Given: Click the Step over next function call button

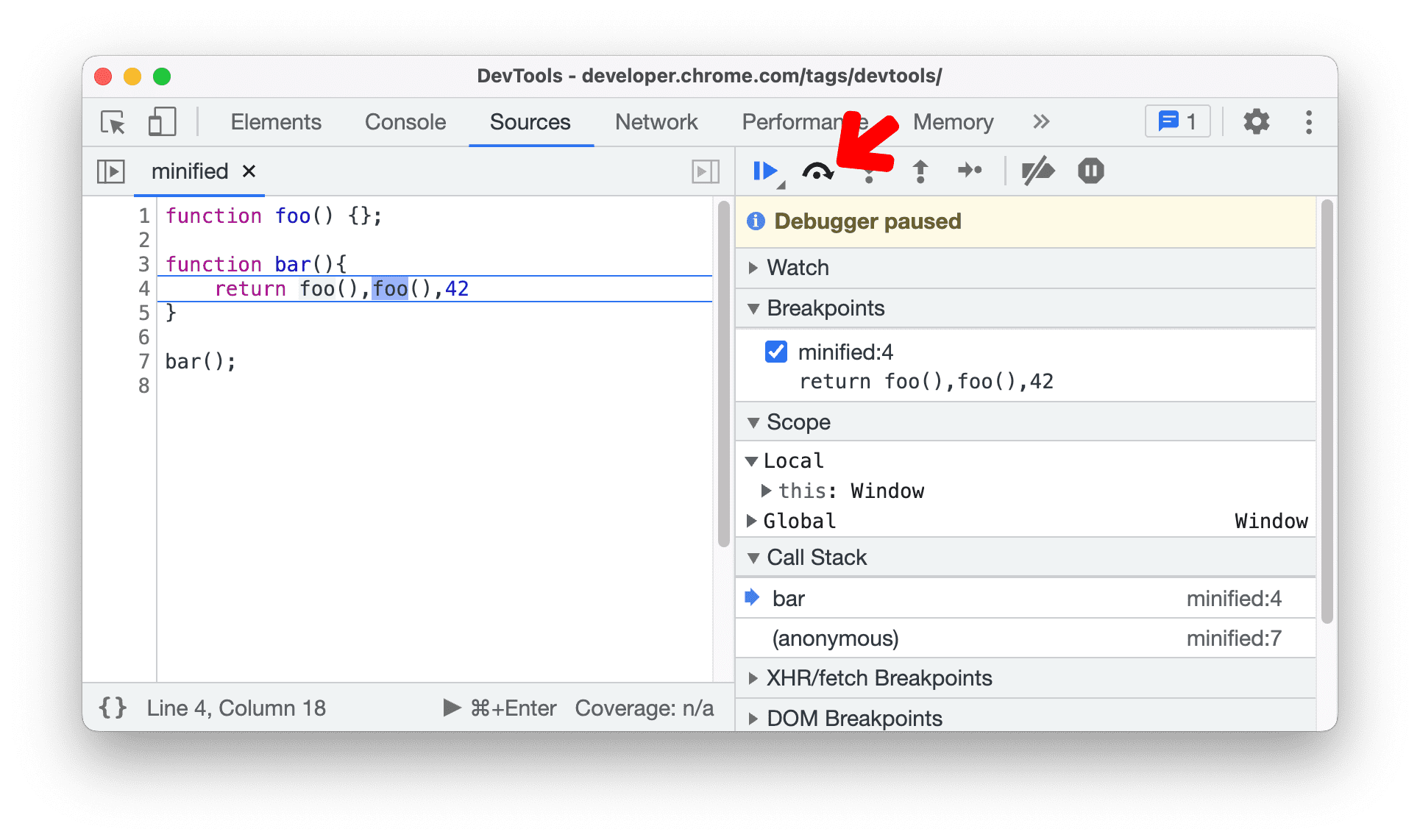Looking at the screenshot, I should pos(819,170).
